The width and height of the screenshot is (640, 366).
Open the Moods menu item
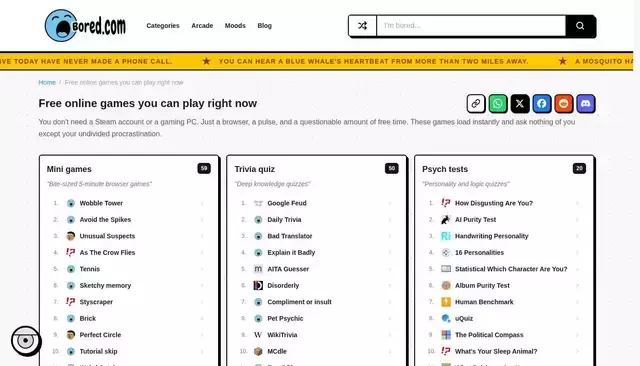(235, 26)
